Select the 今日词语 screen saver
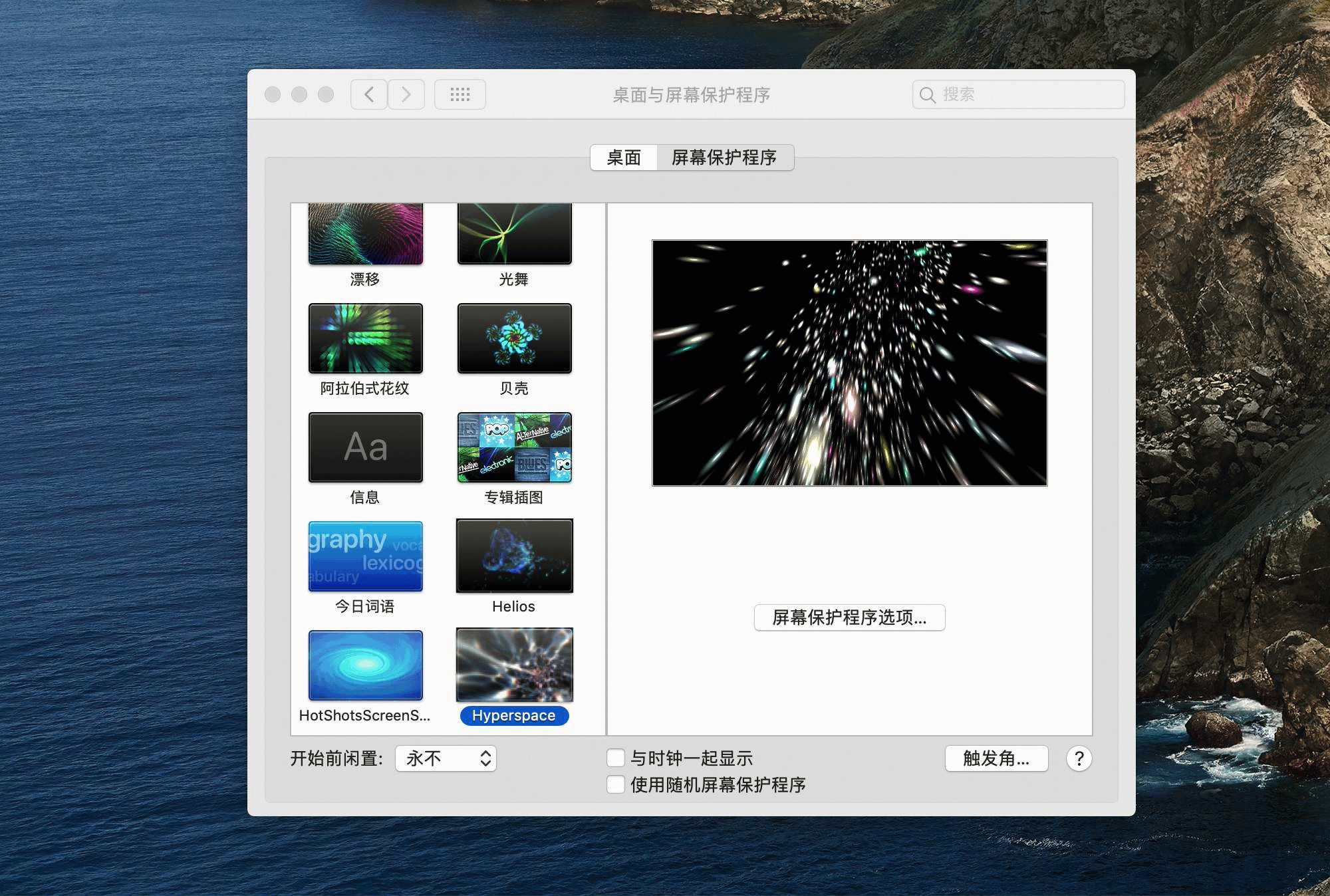The height and width of the screenshot is (896, 1330). (365, 556)
